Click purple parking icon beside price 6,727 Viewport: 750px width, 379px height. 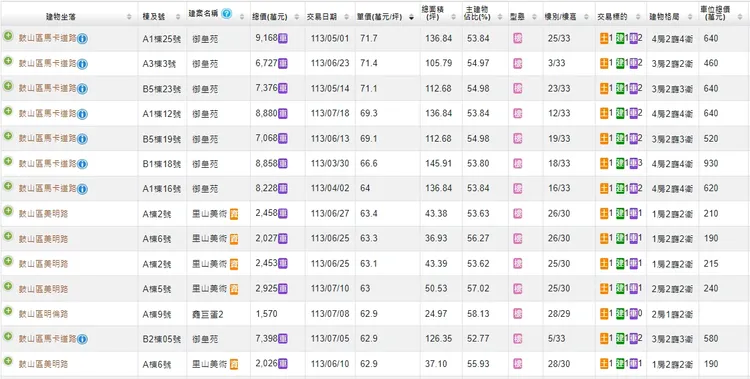click(283, 63)
